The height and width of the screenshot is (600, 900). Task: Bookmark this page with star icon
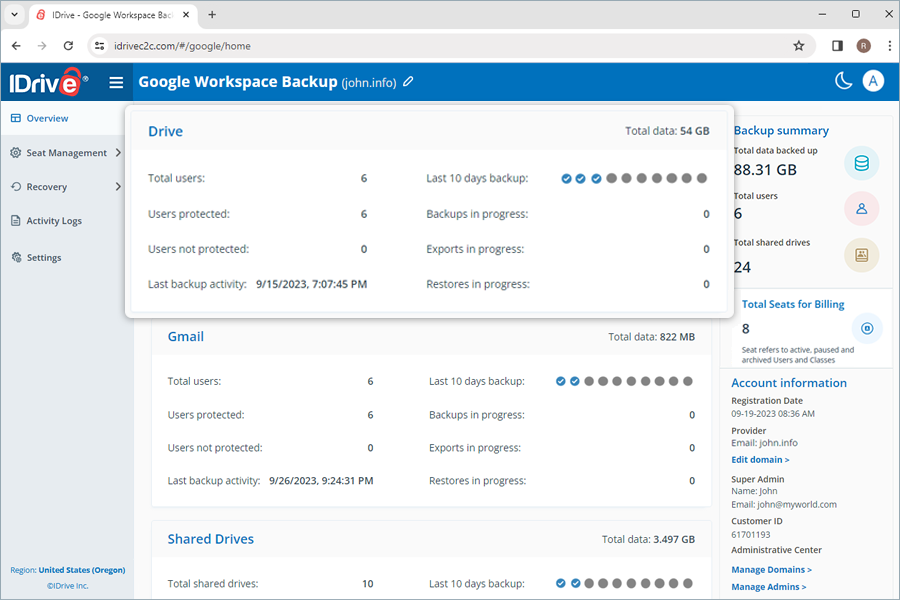(798, 46)
